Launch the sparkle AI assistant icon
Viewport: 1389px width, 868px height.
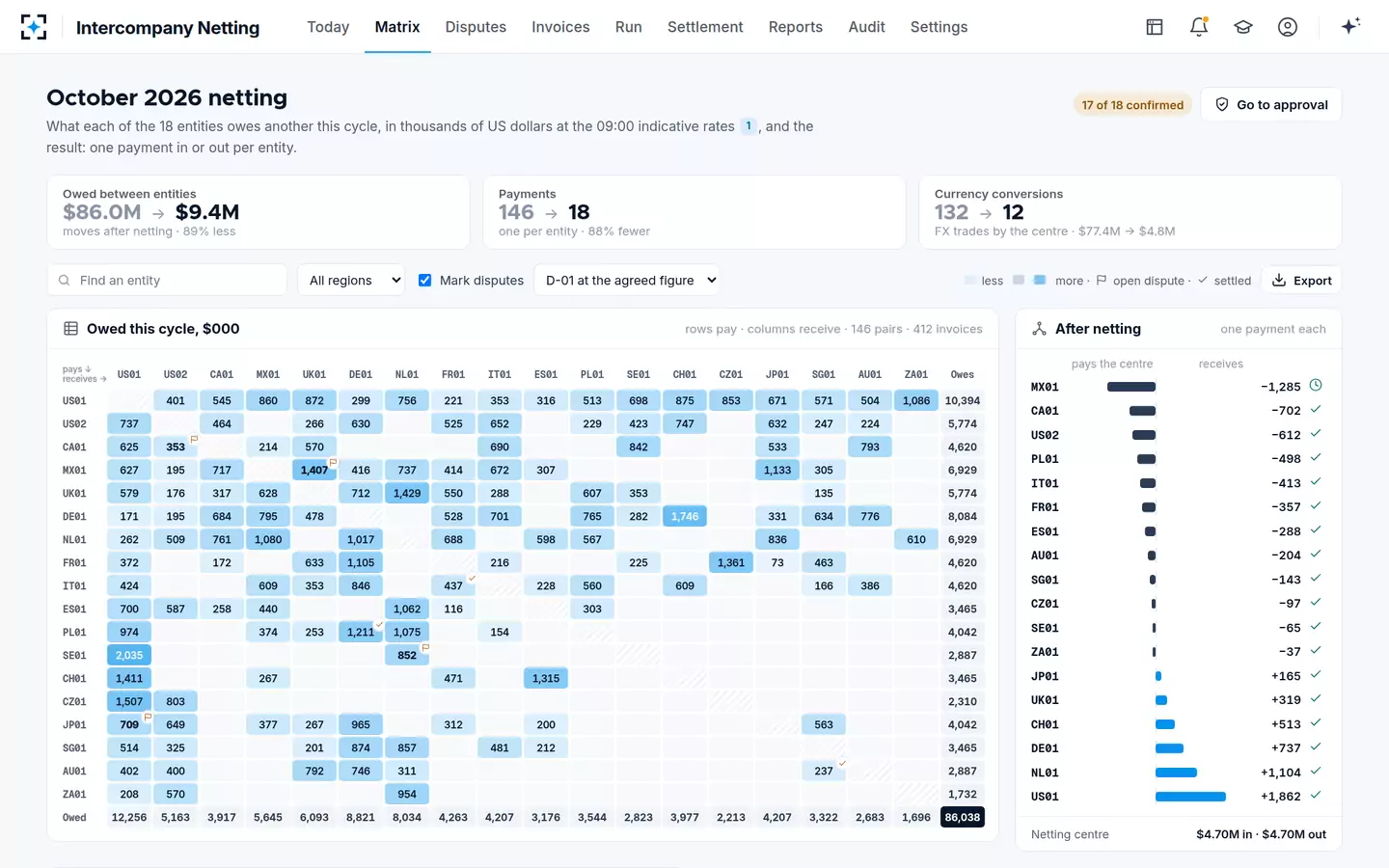coord(1350,26)
